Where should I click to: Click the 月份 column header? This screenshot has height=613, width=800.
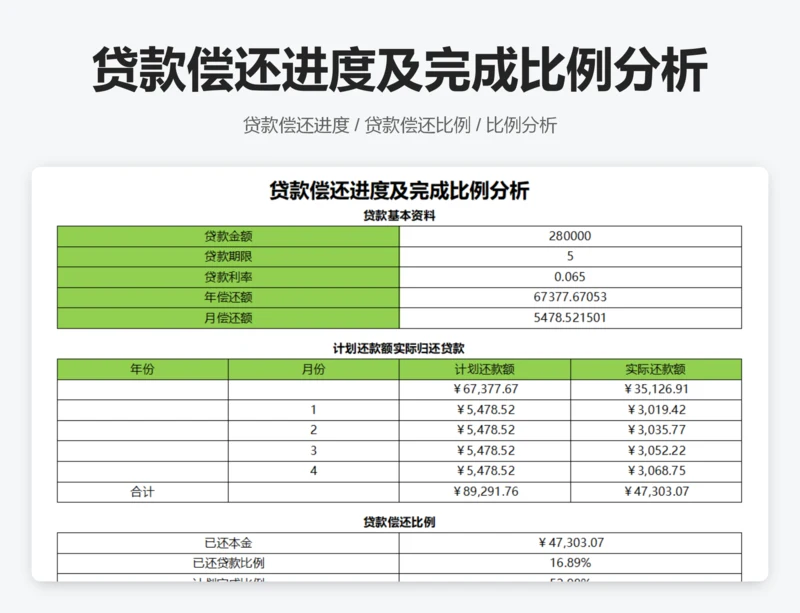(x=313, y=369)
